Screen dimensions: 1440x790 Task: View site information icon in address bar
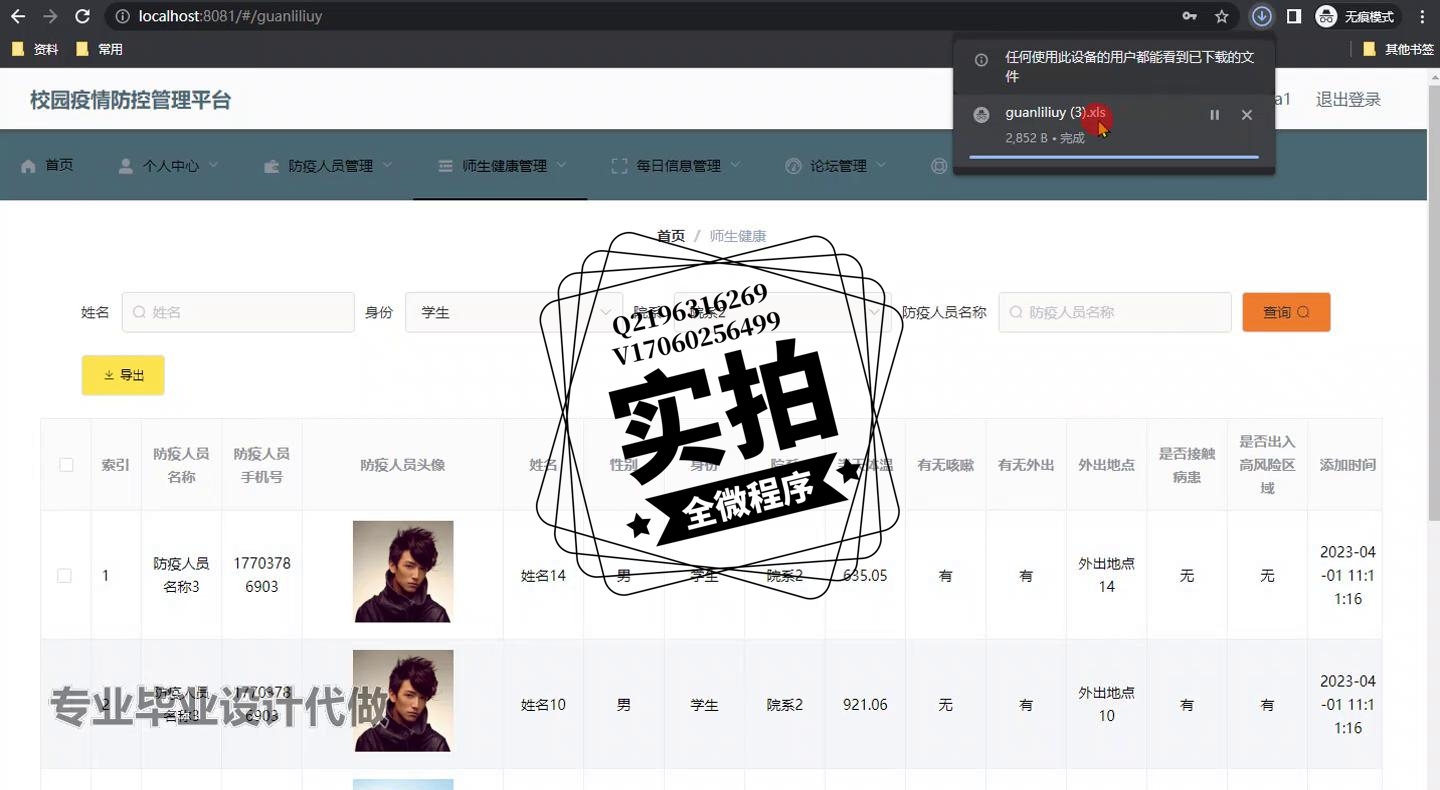[x=121, y=16]
